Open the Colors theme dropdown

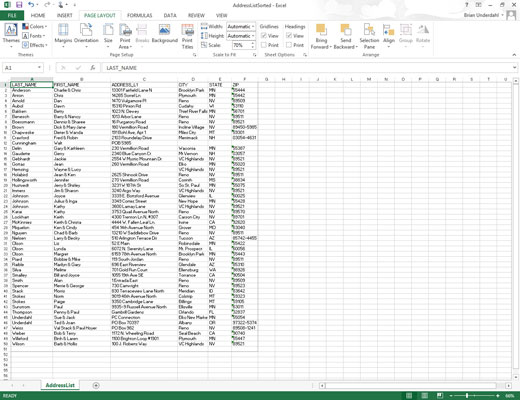pyautogui.click(x=35, y=26)
